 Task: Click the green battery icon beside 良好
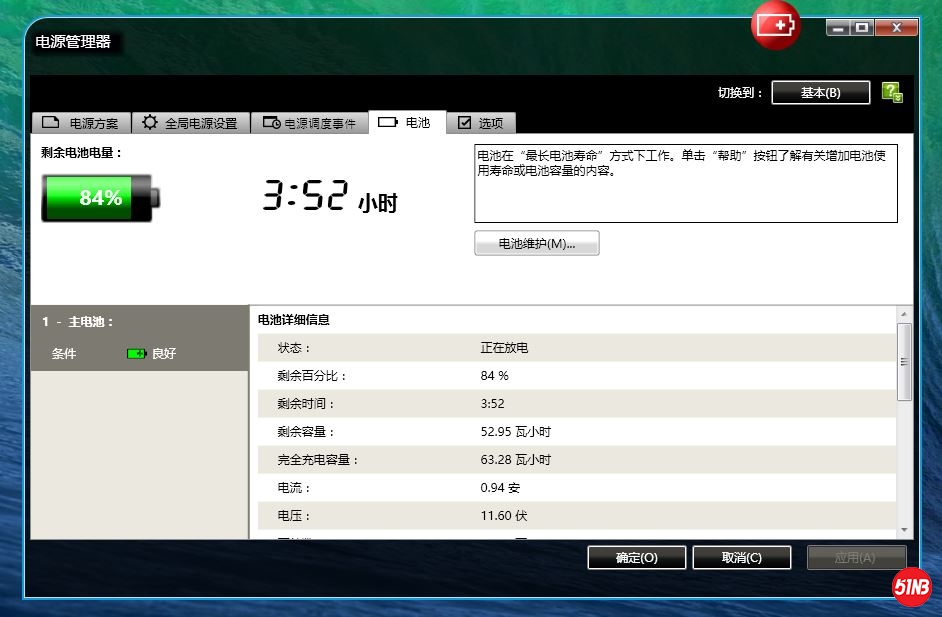pos(136,354)
